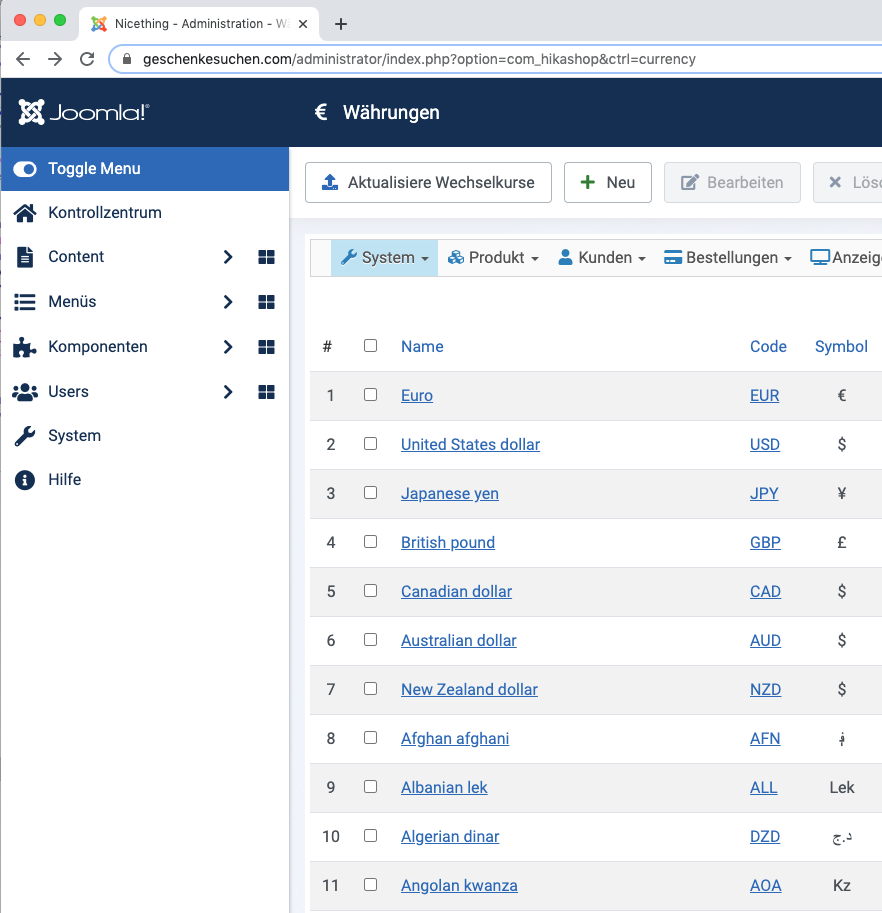Click the Content file icon

pos(24,257)
